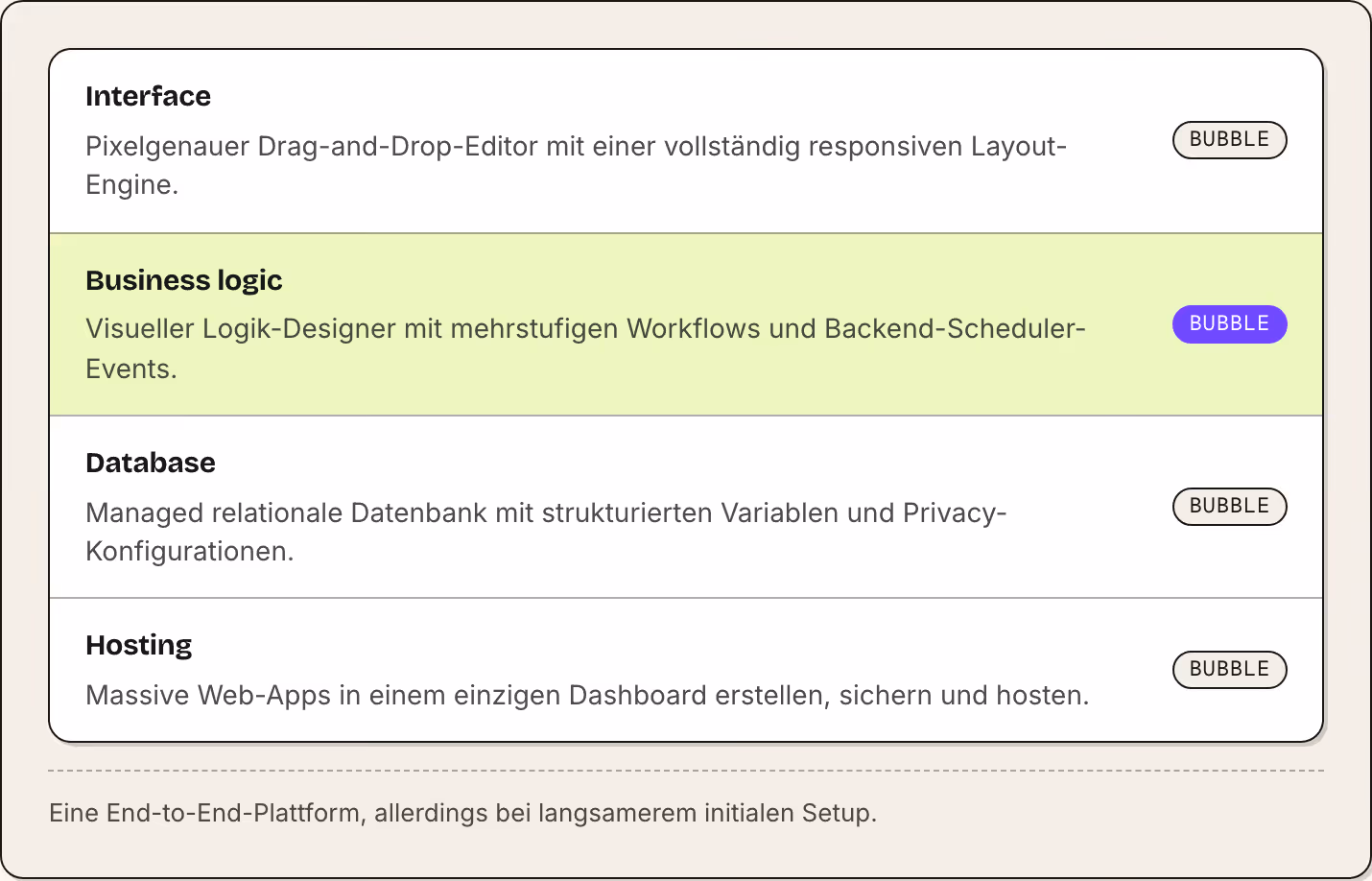1372x881 pixels.
Task: Select the Hosting heading
Action: [138, 646]
